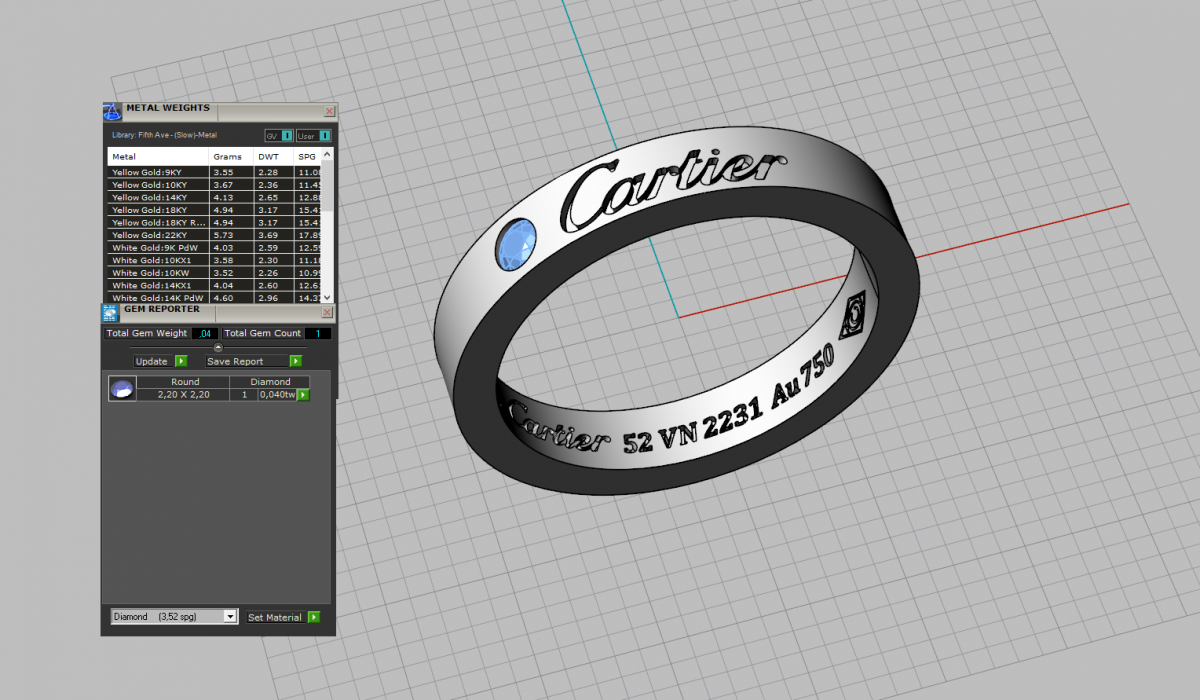This screenshot has width=1200, height=700.
Task: Open the Diamond material dropdown
Action: [230, 617]
